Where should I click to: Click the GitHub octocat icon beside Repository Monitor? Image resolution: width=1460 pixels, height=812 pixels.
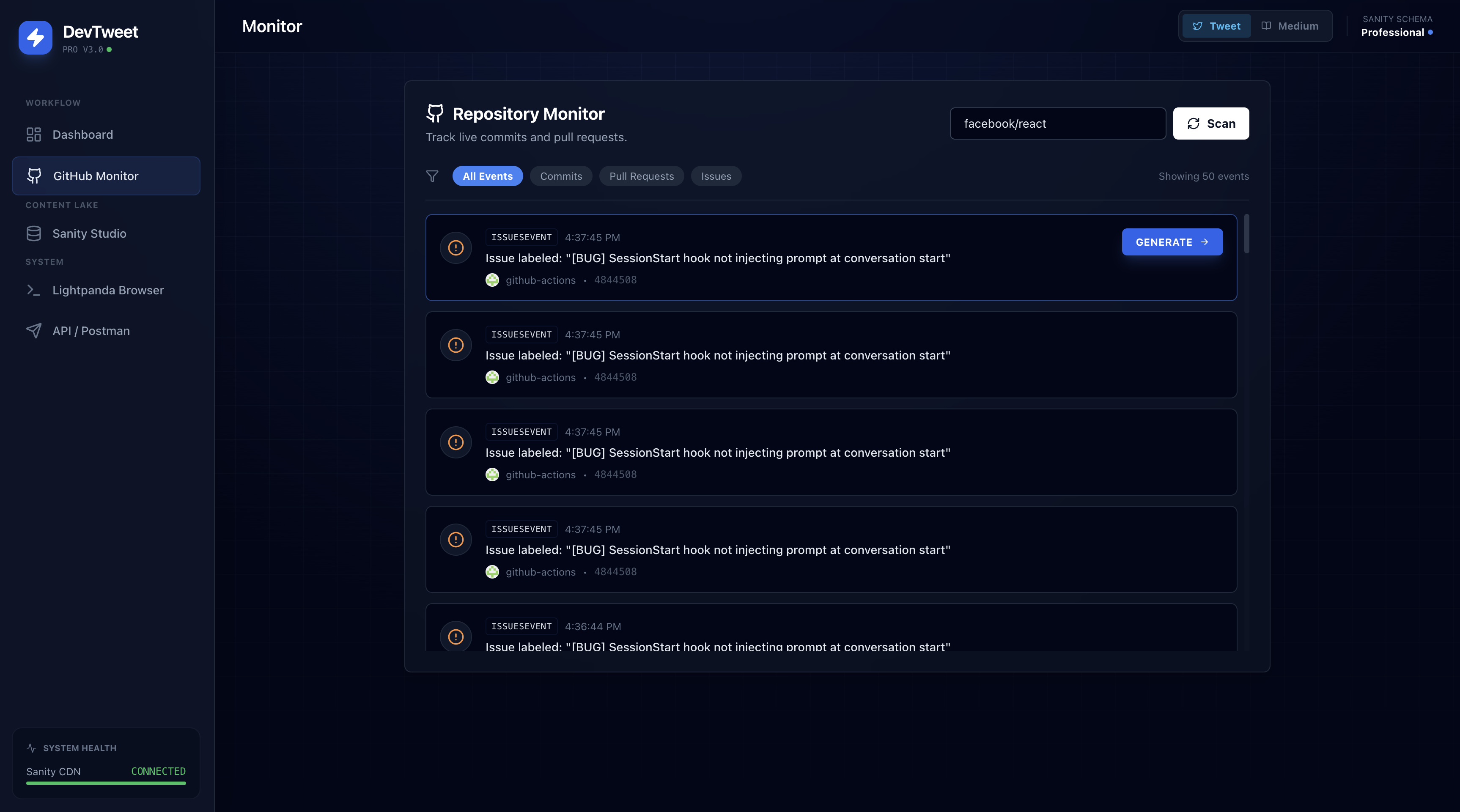click(x=435, y=113)
